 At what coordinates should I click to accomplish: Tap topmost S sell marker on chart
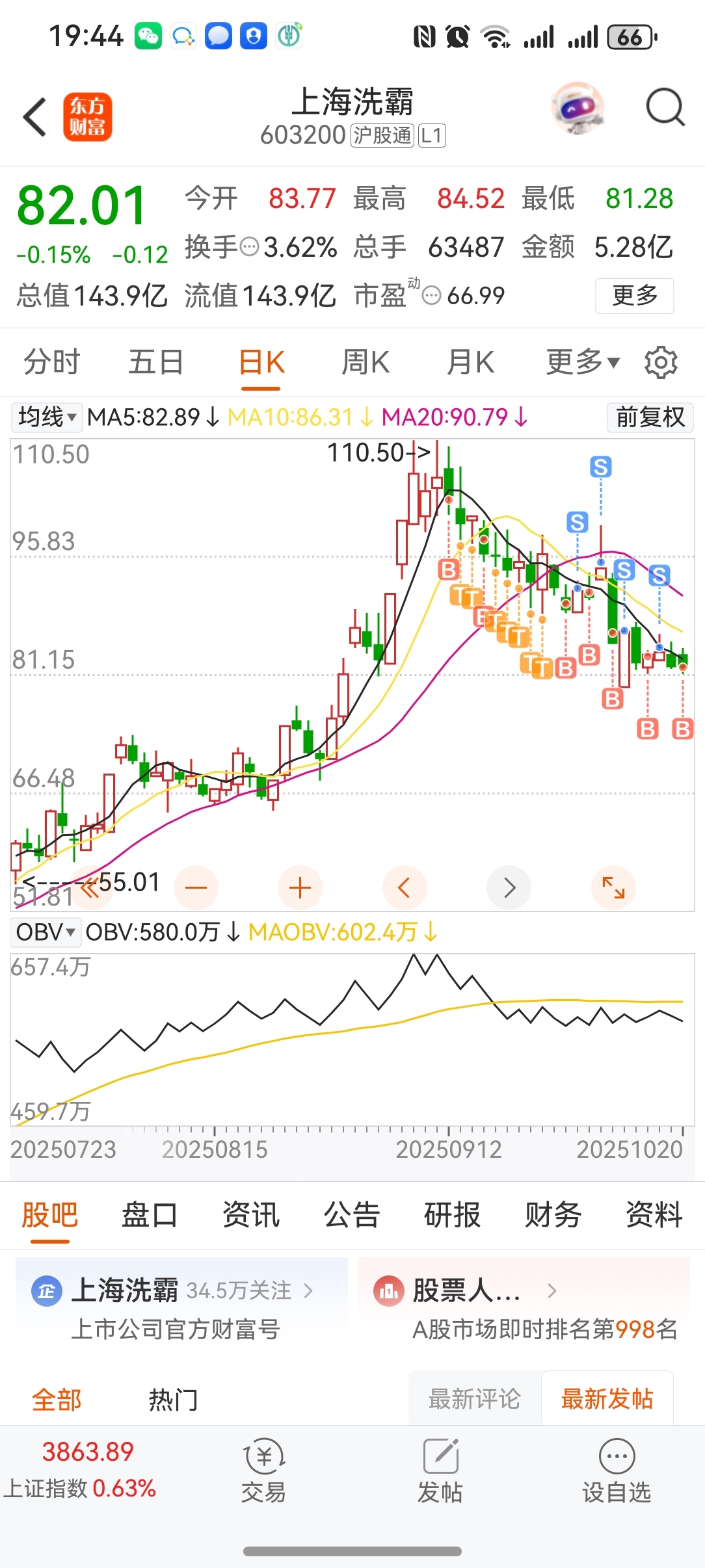point(601,467)
